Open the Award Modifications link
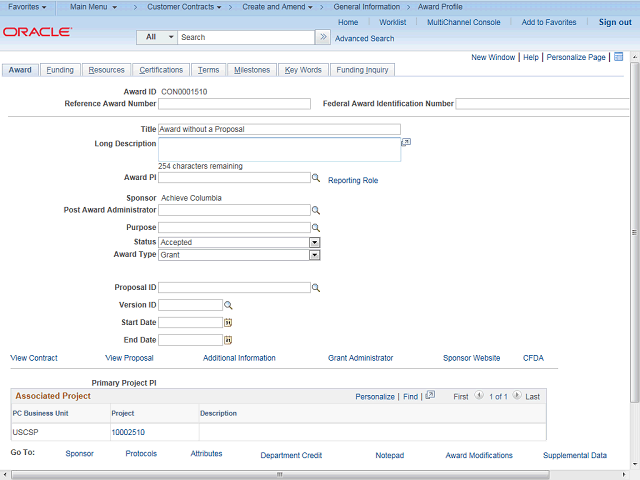 click(x=479, y=455)
